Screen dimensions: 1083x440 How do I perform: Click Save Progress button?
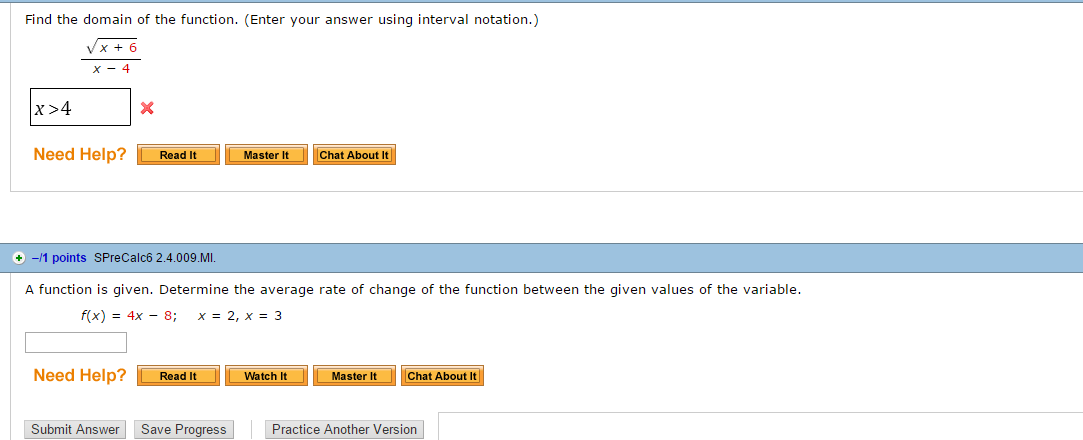pyautogui.click(x=184, y=430)
